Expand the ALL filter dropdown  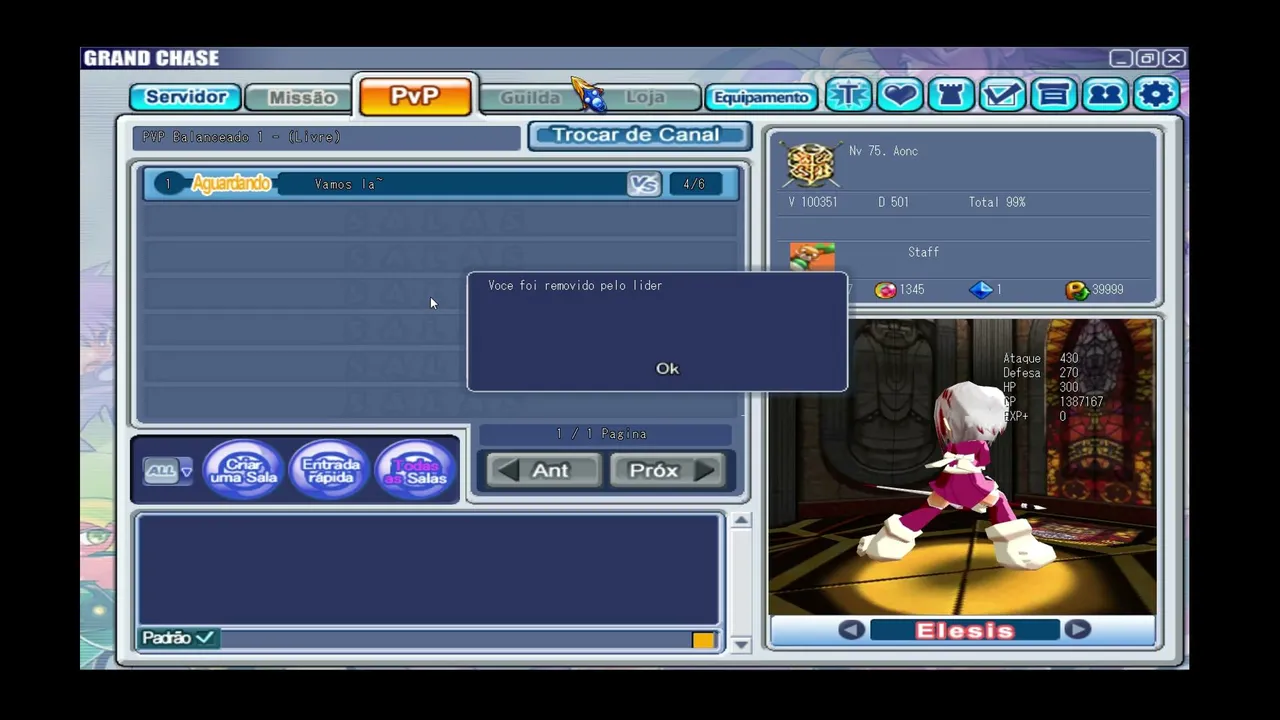pos(168,471)
